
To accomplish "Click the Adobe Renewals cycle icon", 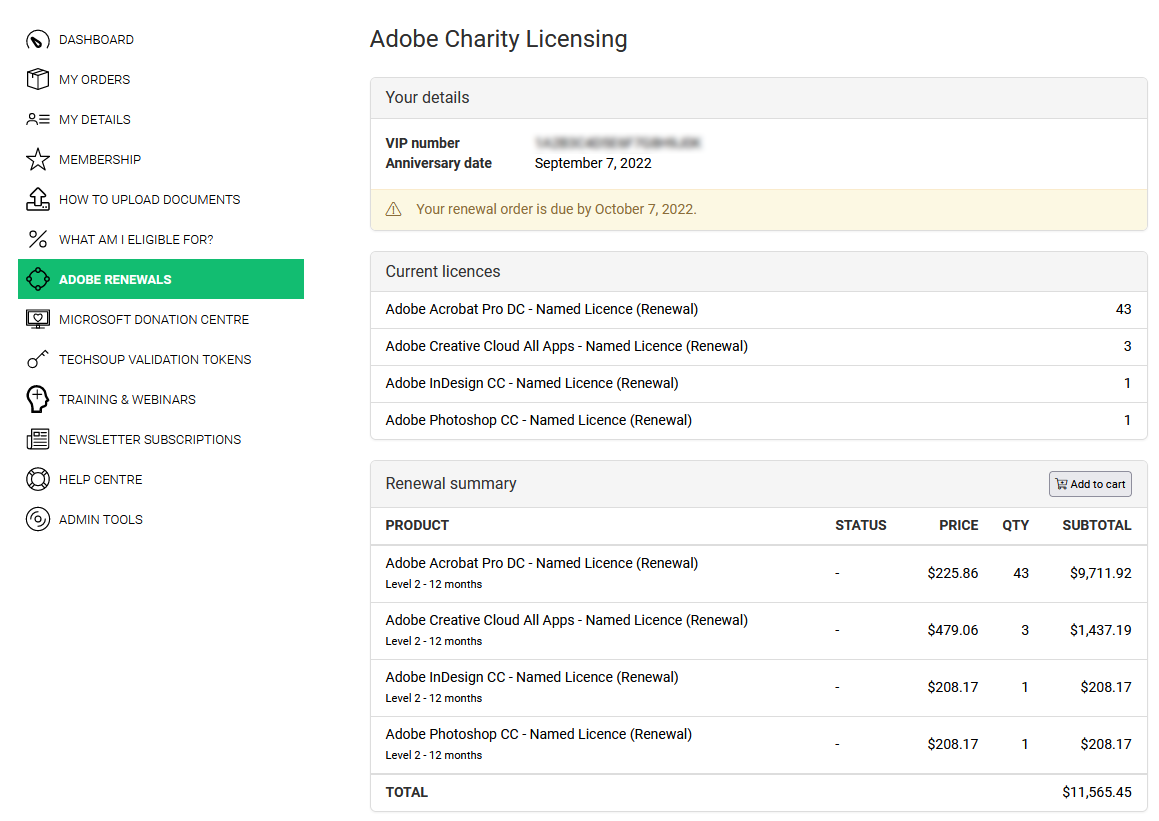I will click(x=38, y=279).
